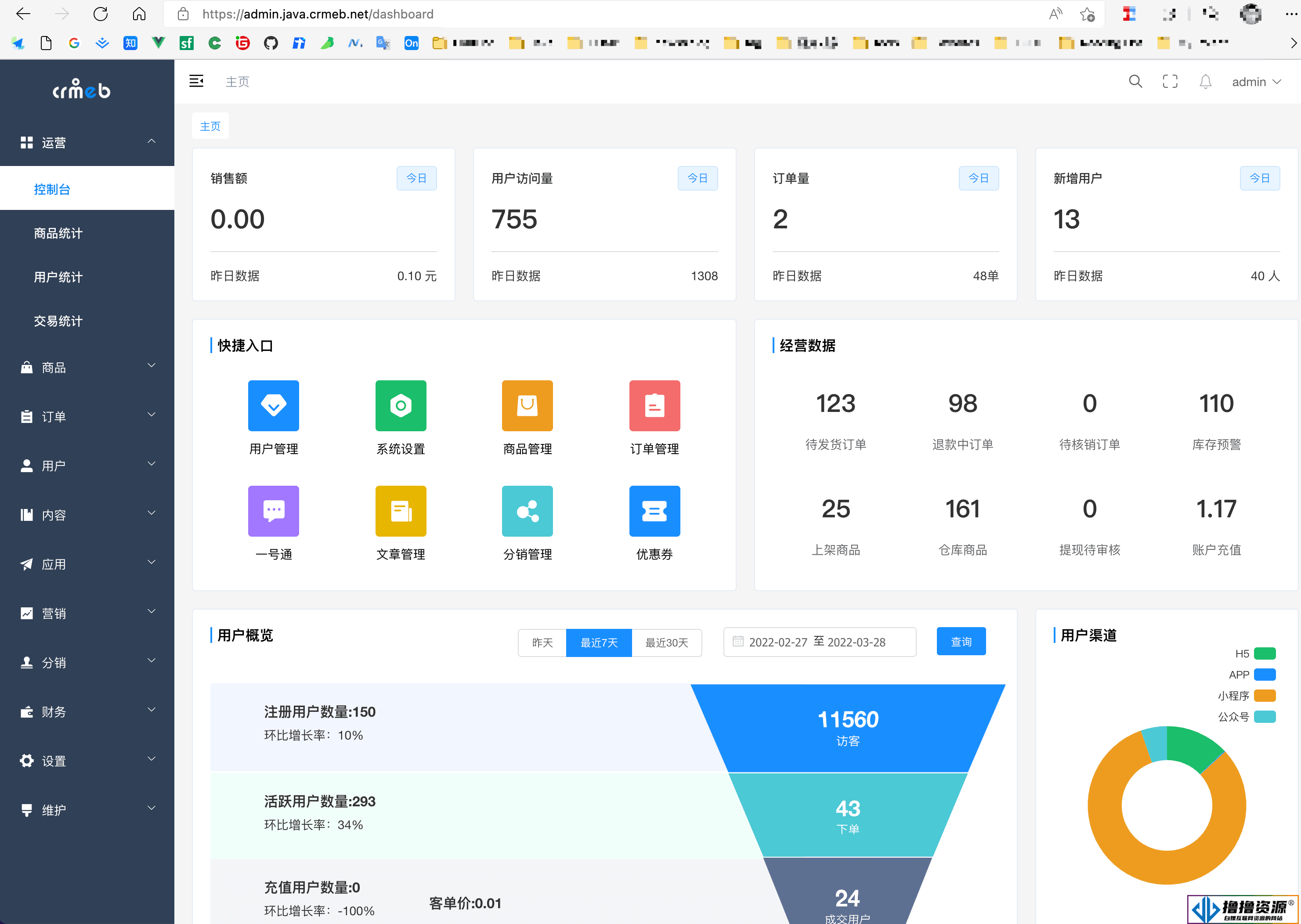Click the 下单 funnel segment 43
Screen dimensions: 1301x924
(848, 816)
